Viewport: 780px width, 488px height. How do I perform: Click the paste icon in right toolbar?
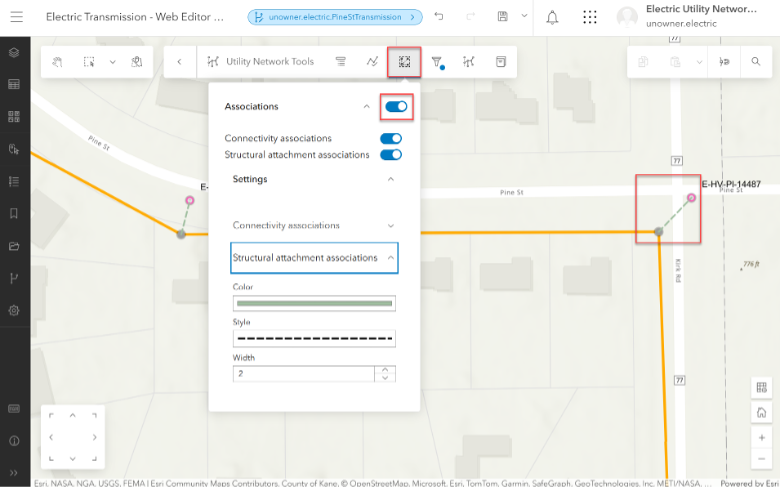tap(675, 62)
